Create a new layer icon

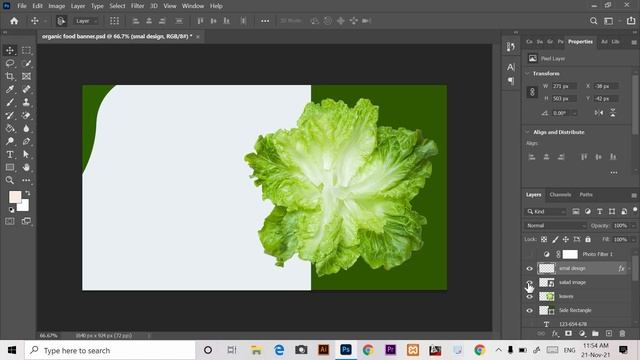609,333
